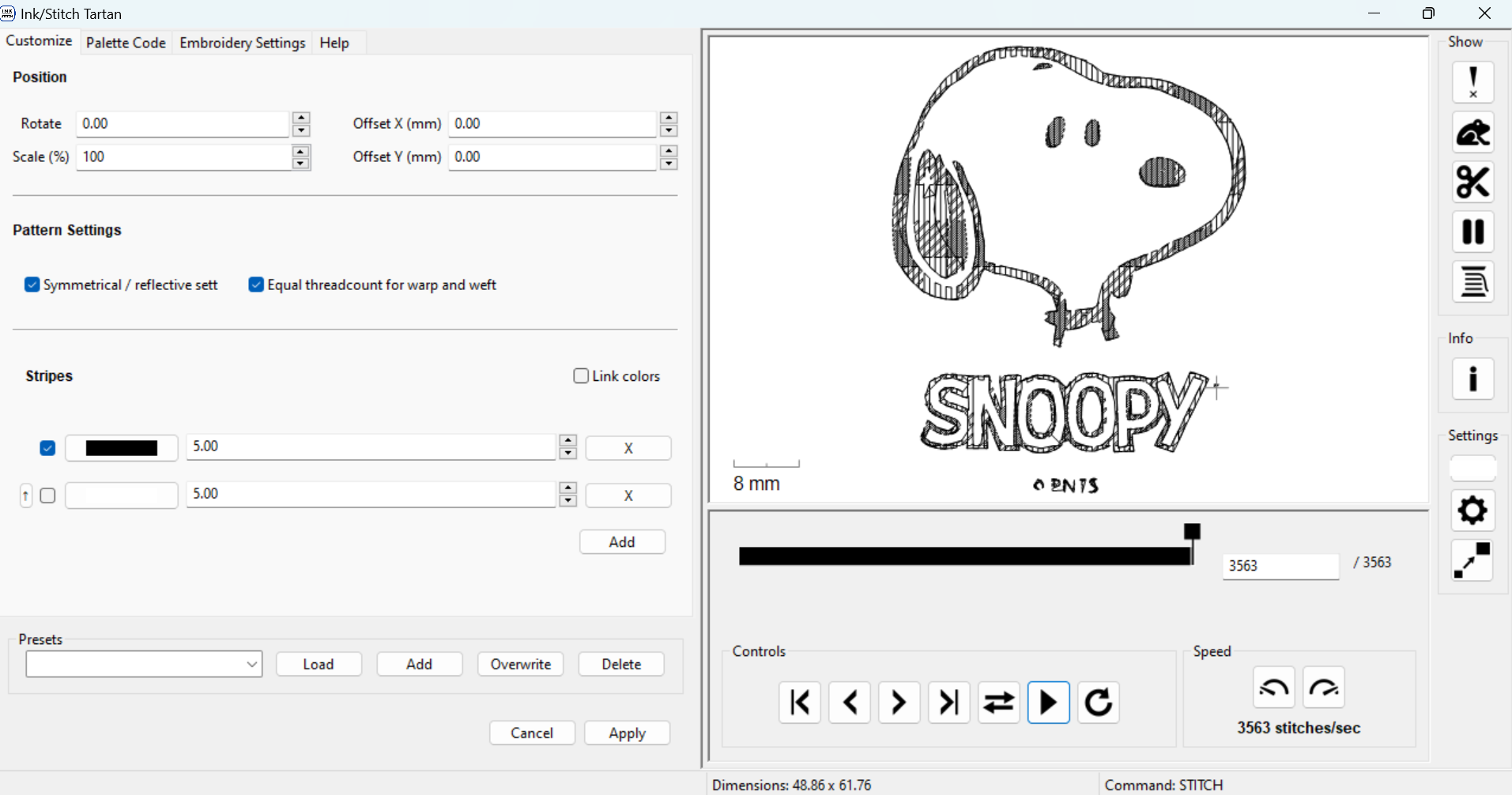Viewport: 1512px width, 795px height.
Task: Enable the Link colors checkbox
Action: click(x=581, y=376)
